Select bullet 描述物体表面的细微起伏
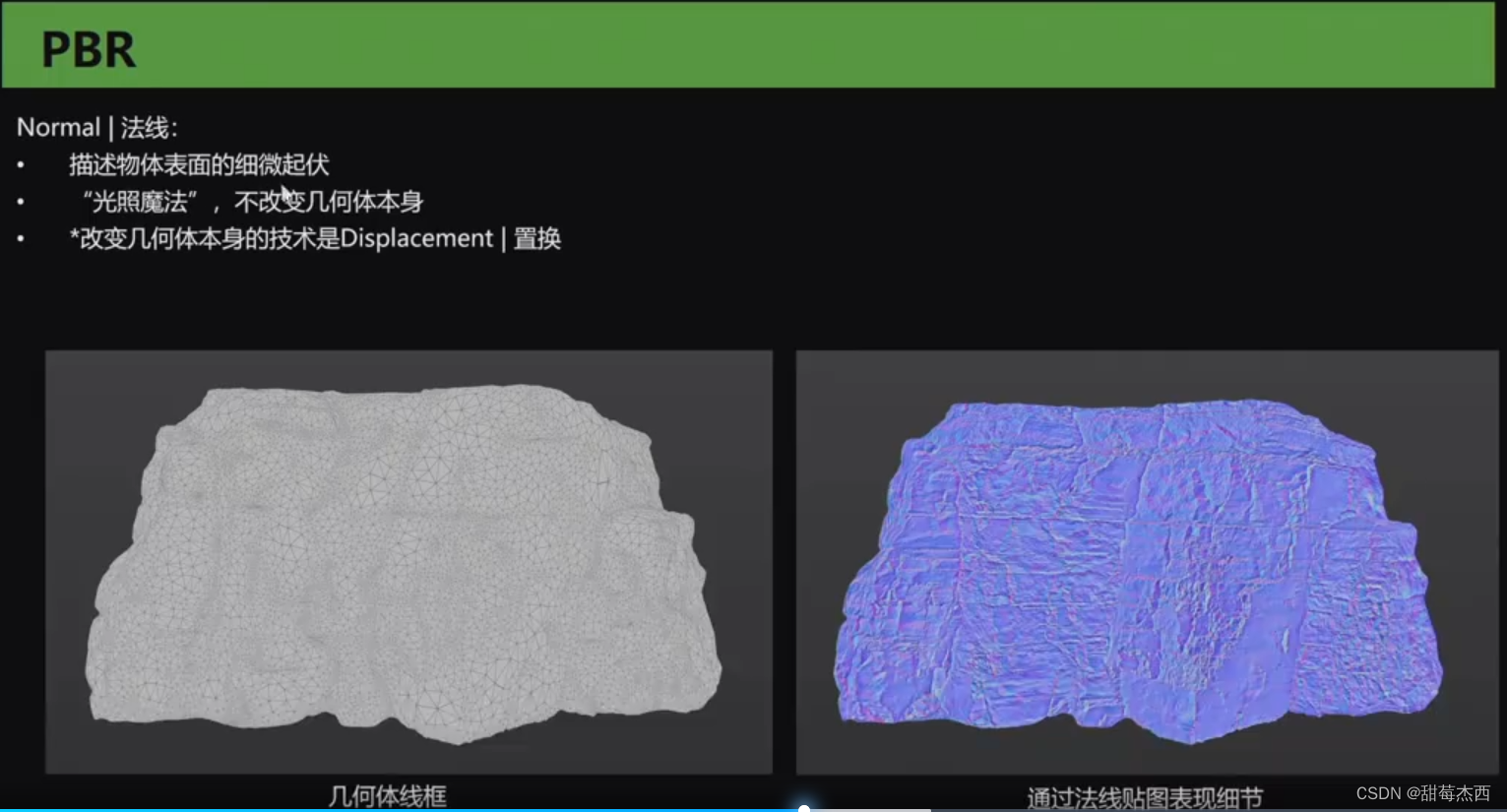Image resolution: width=1507 pixels, height=812 pixels. click(x=198, y=165)
